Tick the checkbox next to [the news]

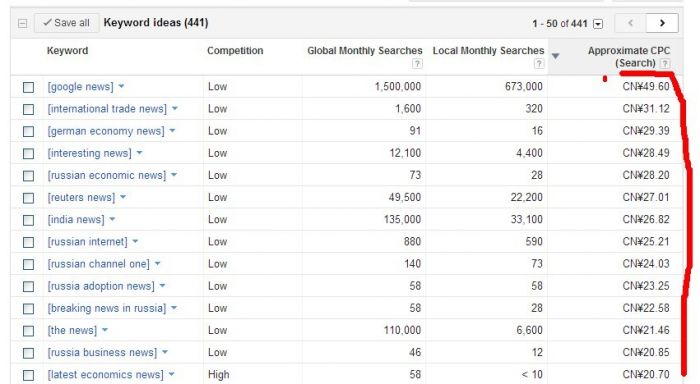click(29, 331)
